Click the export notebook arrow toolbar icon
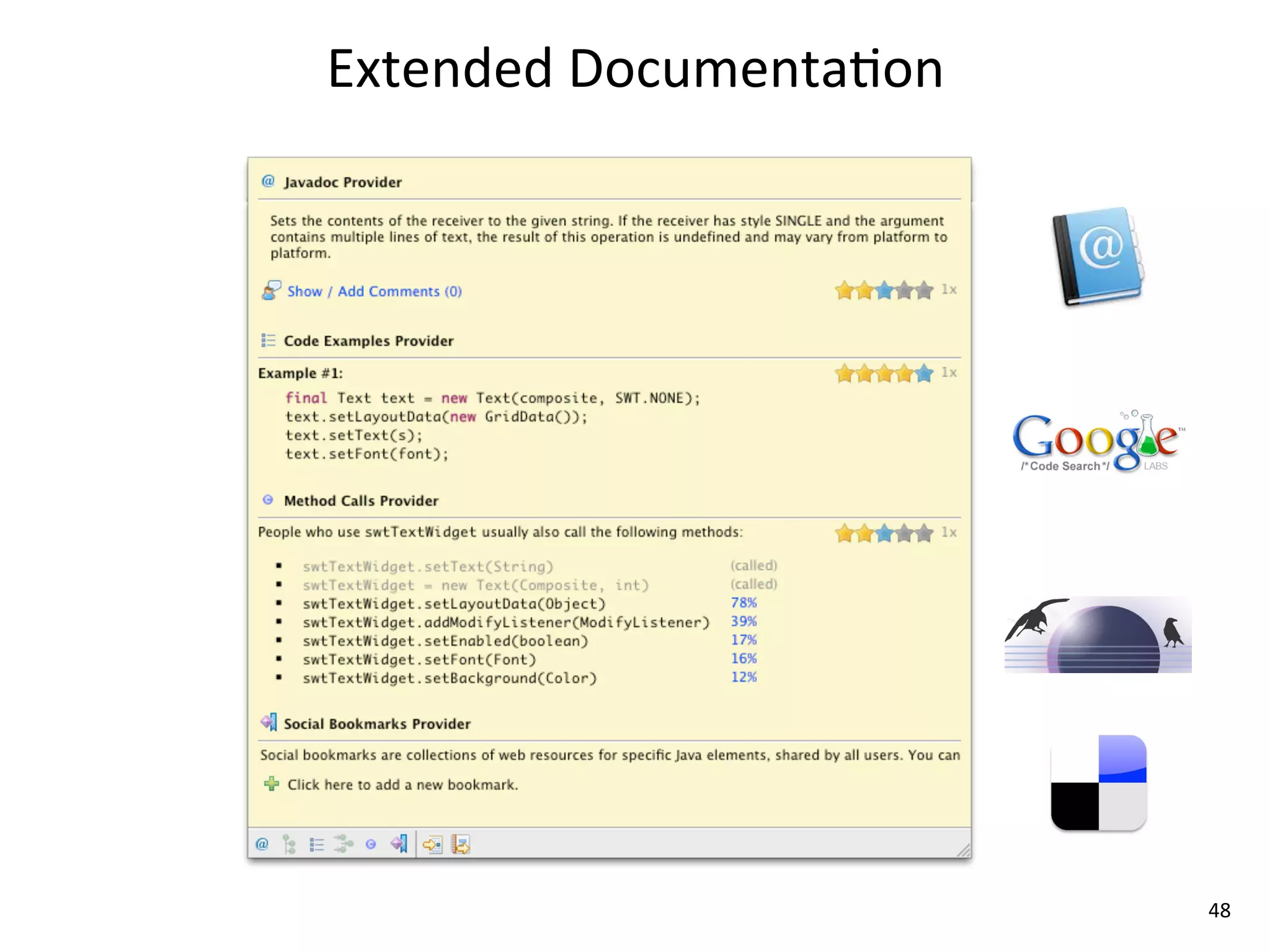1270x952 pixels. point(461,844)
